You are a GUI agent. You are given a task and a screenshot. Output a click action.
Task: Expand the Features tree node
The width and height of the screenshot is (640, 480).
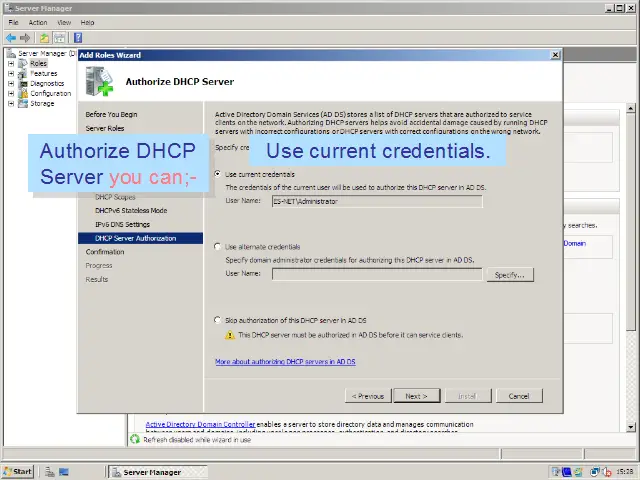pyautogui.click(x=11, y=74)
